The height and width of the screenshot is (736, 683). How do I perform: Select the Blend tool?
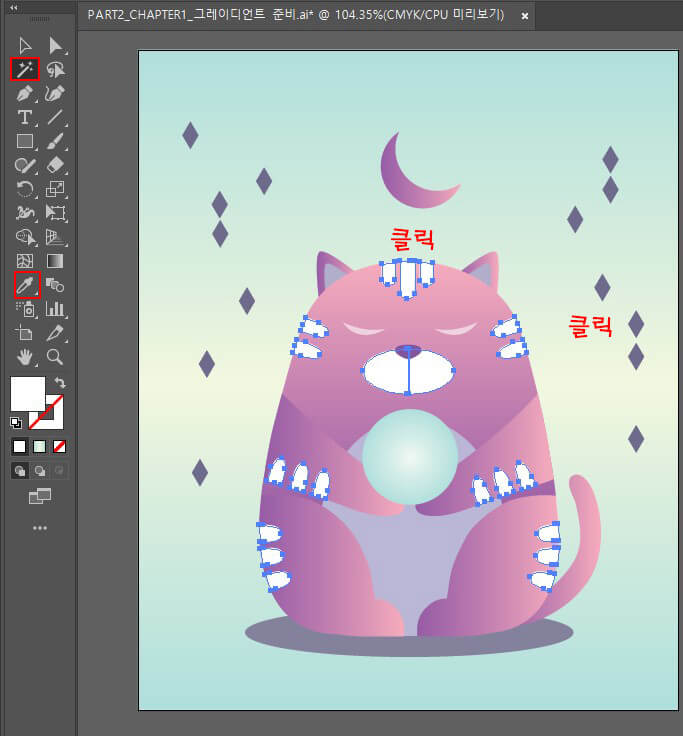pyautogui.click(x=55, y=284)
